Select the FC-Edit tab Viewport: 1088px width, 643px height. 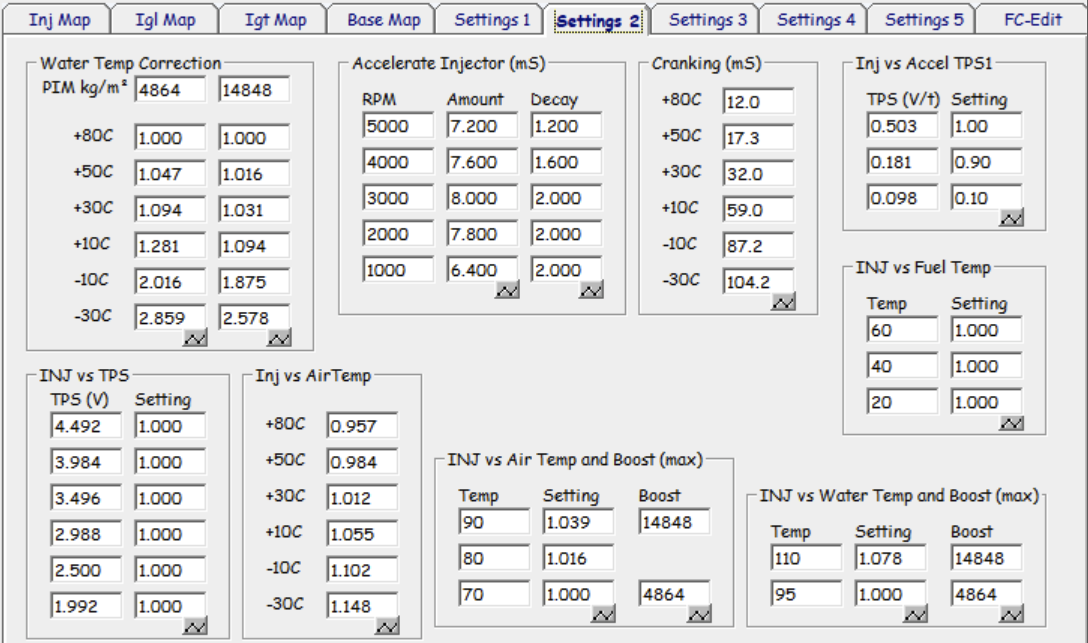click(x=1032, y=20)
